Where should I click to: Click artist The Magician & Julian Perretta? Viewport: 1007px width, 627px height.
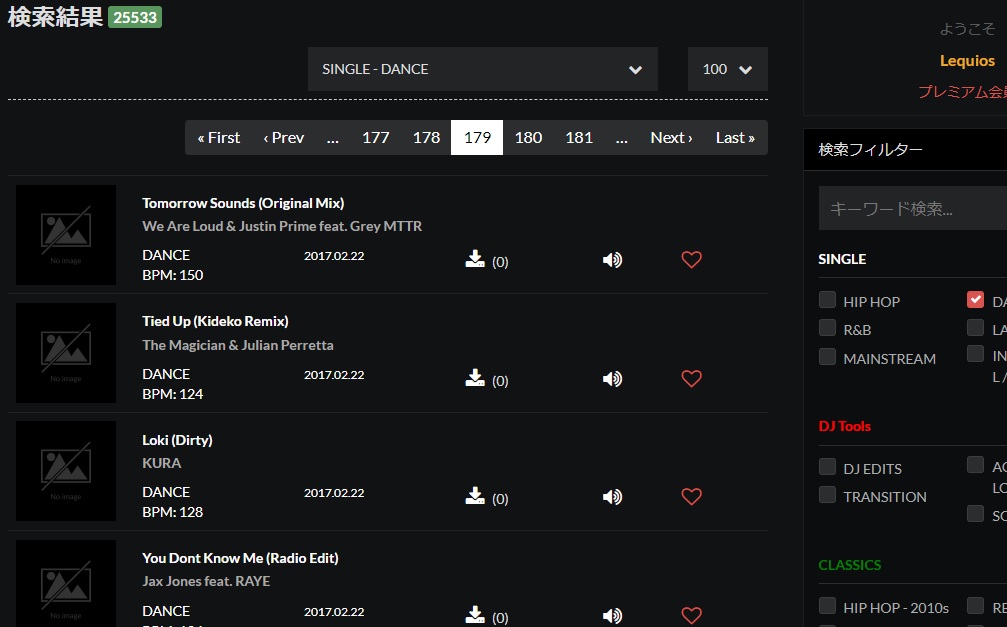click(238, 345)
